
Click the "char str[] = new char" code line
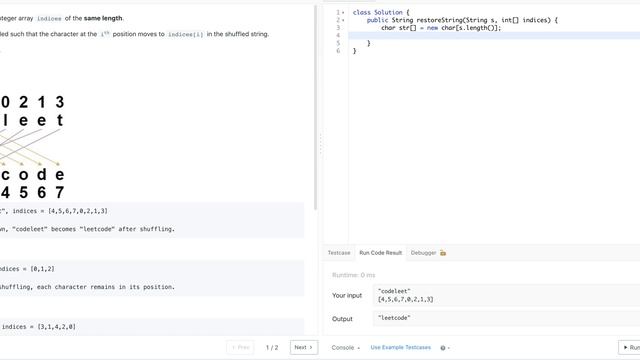[x=441, y=28]
